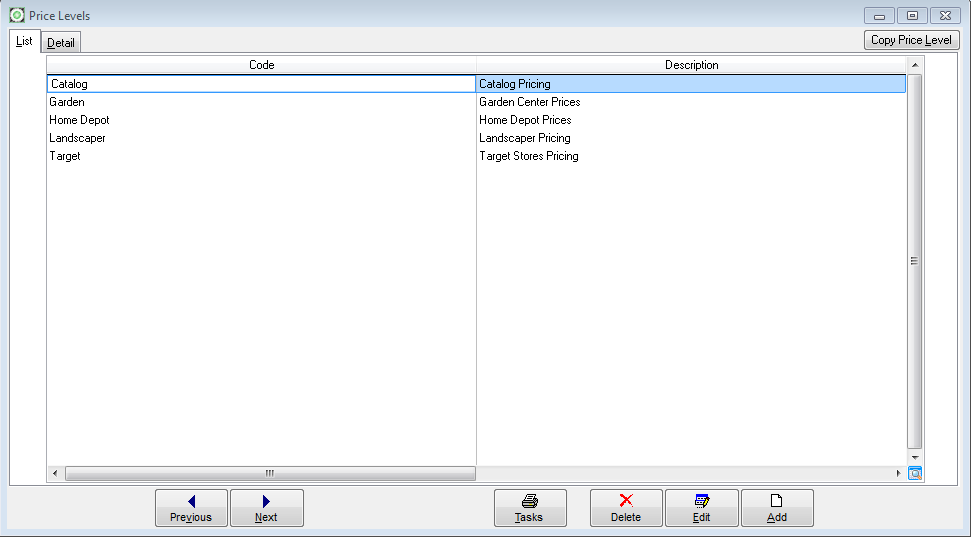Click the Price Levels window title icon
971x537 pixels.
click(x=17, y=15)
